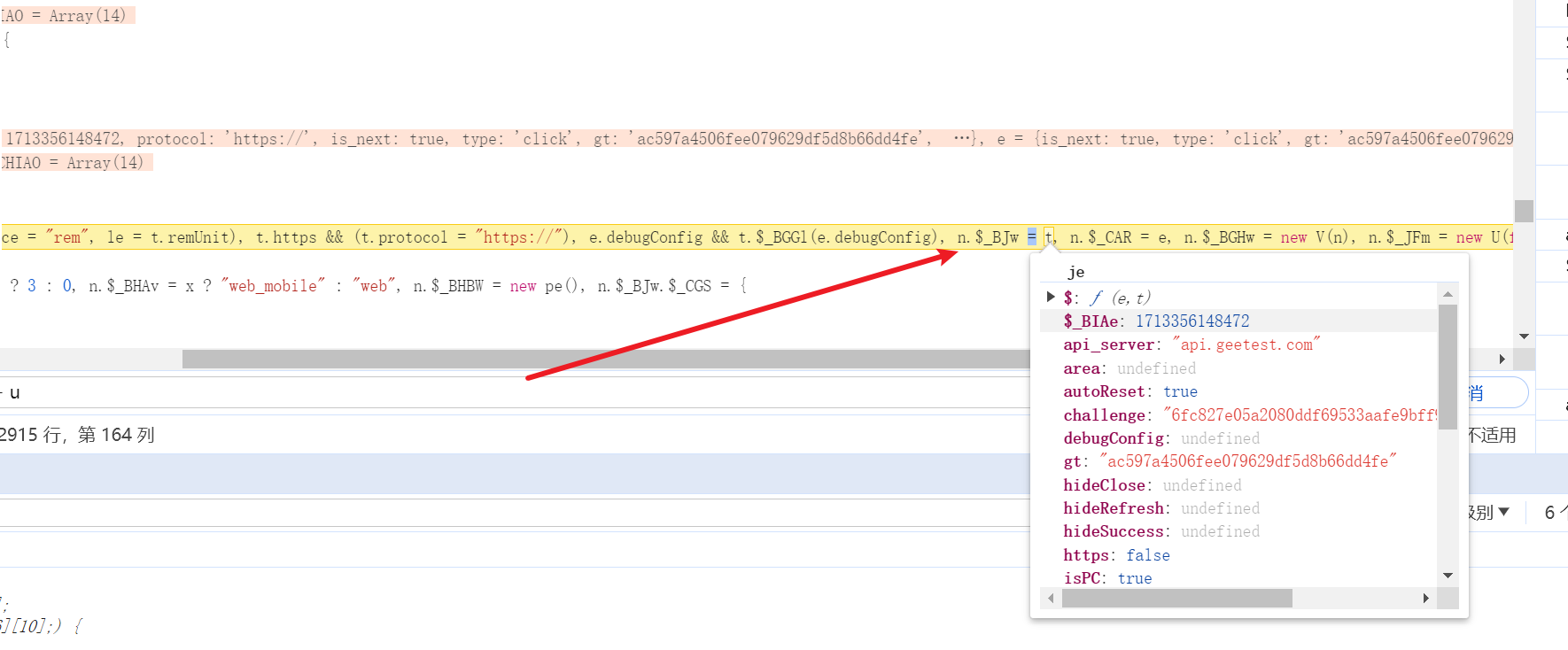The height and width of the screenshot is (650, 1568).
Task: Expand the $ function property in tooltip
Action: click(x=1051, y=298)
